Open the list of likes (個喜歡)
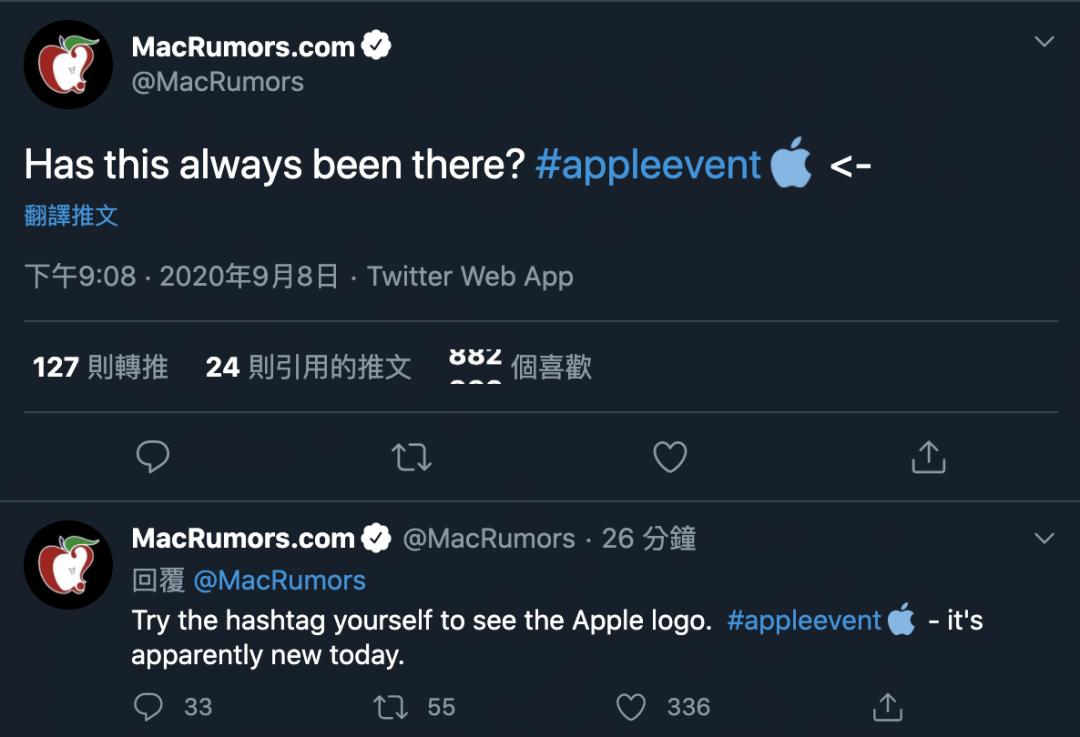 coord(520,367)
